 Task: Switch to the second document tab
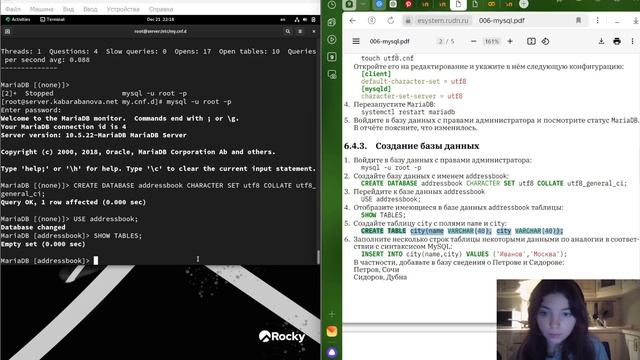pyautogui.click(x=475, y=4)
